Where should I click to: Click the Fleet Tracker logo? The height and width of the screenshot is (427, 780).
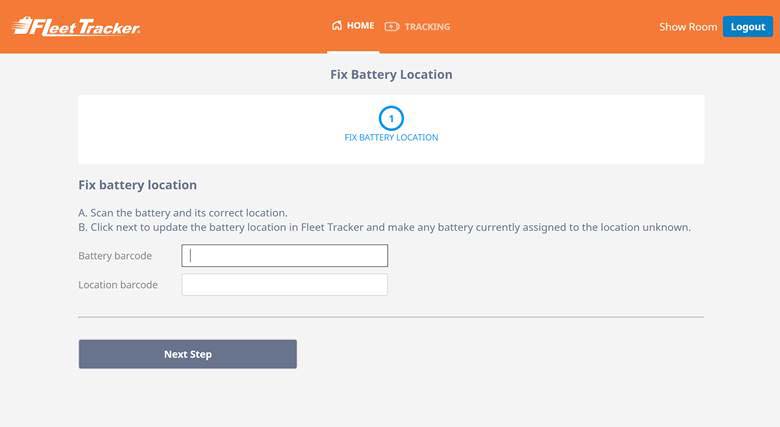[x=76, y=27]
